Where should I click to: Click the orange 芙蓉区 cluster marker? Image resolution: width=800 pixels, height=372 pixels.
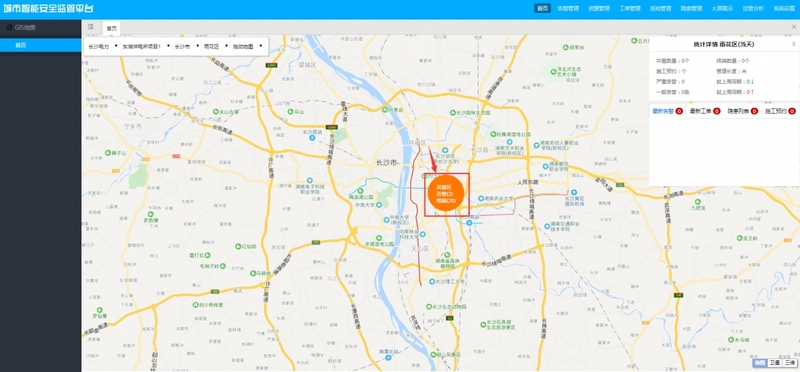(x=445, y=194)
